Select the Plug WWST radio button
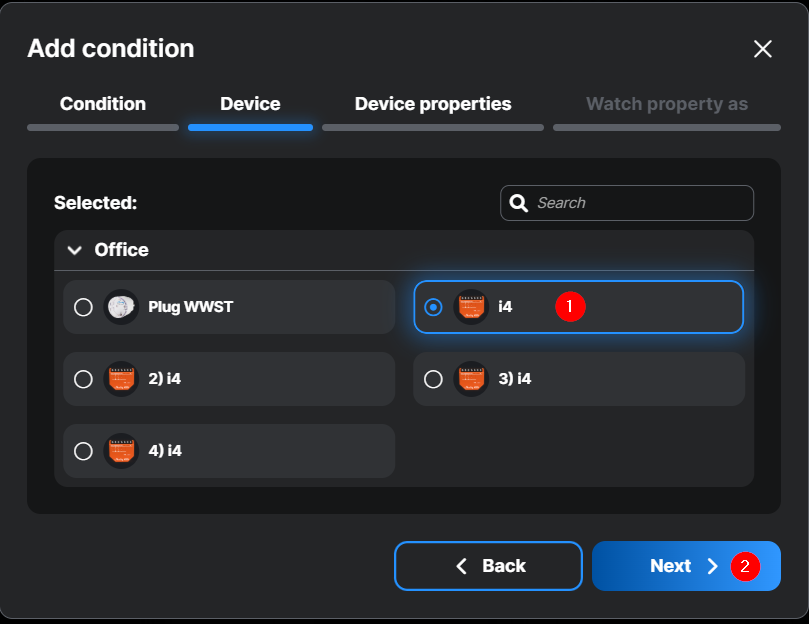 84,307
